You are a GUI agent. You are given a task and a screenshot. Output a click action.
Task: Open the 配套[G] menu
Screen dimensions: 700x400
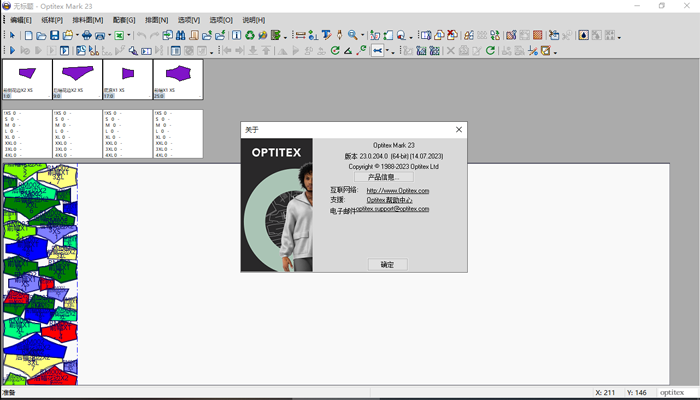(x=124, y=20)
